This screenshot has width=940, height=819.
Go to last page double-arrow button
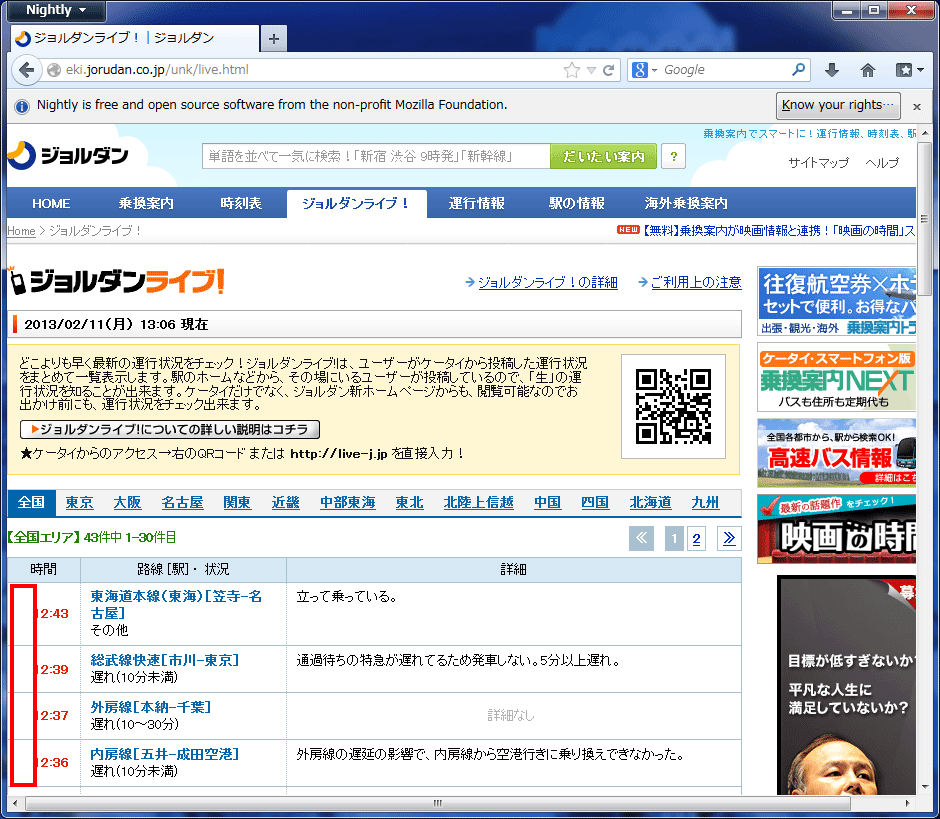coord(729,539)
